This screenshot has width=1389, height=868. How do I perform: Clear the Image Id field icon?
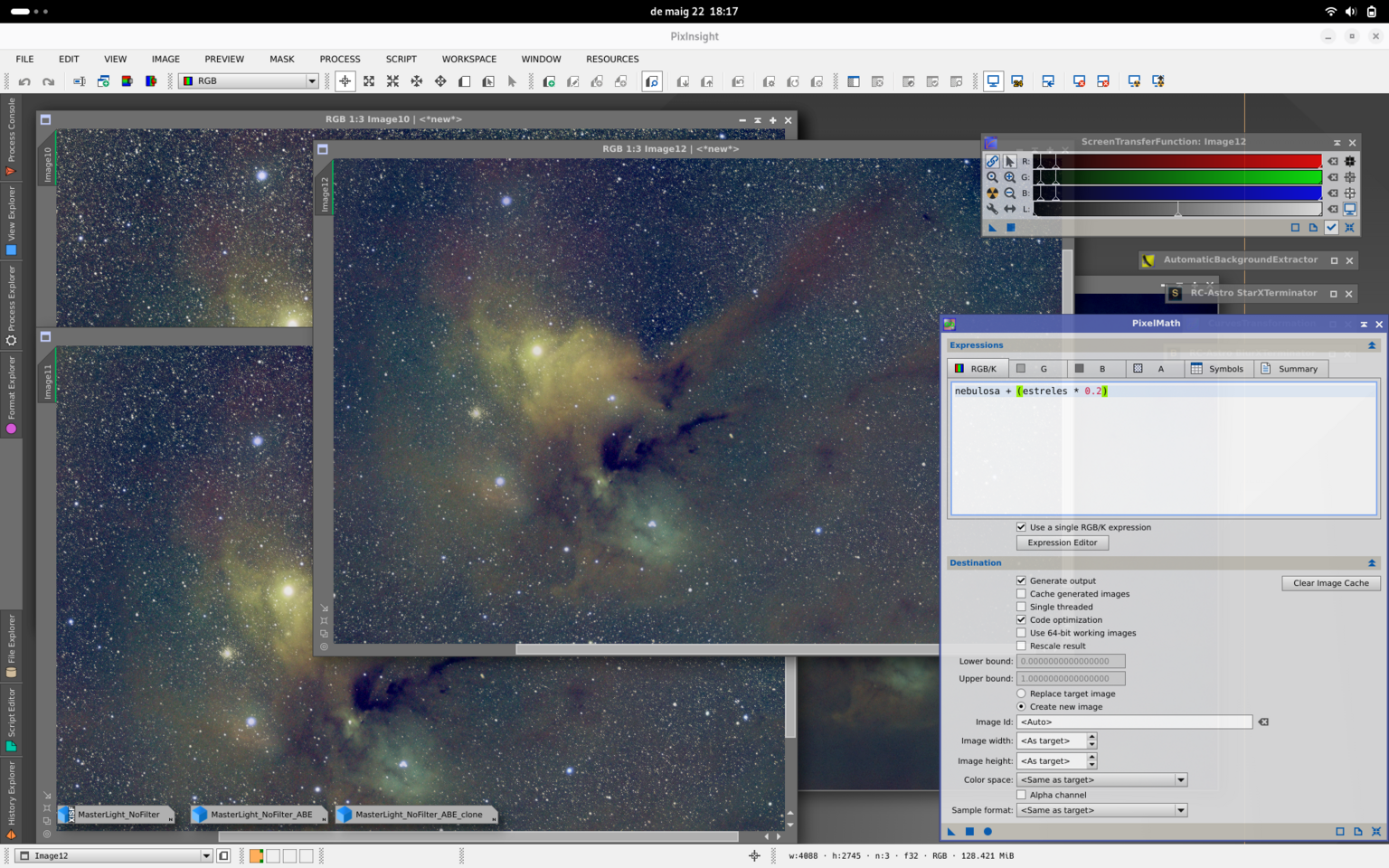[1263, 722]
